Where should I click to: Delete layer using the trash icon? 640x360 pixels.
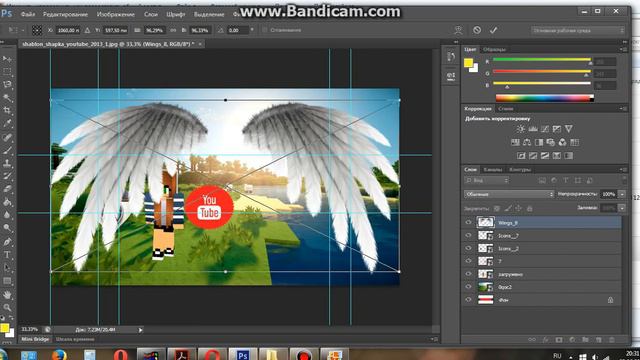pos(611,340)
